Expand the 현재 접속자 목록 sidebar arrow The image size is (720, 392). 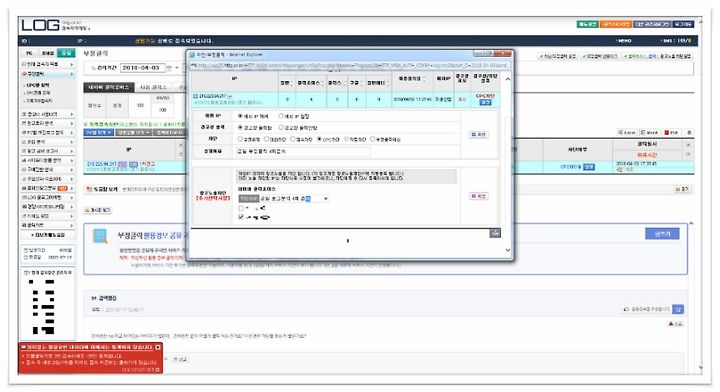(72, 64)
